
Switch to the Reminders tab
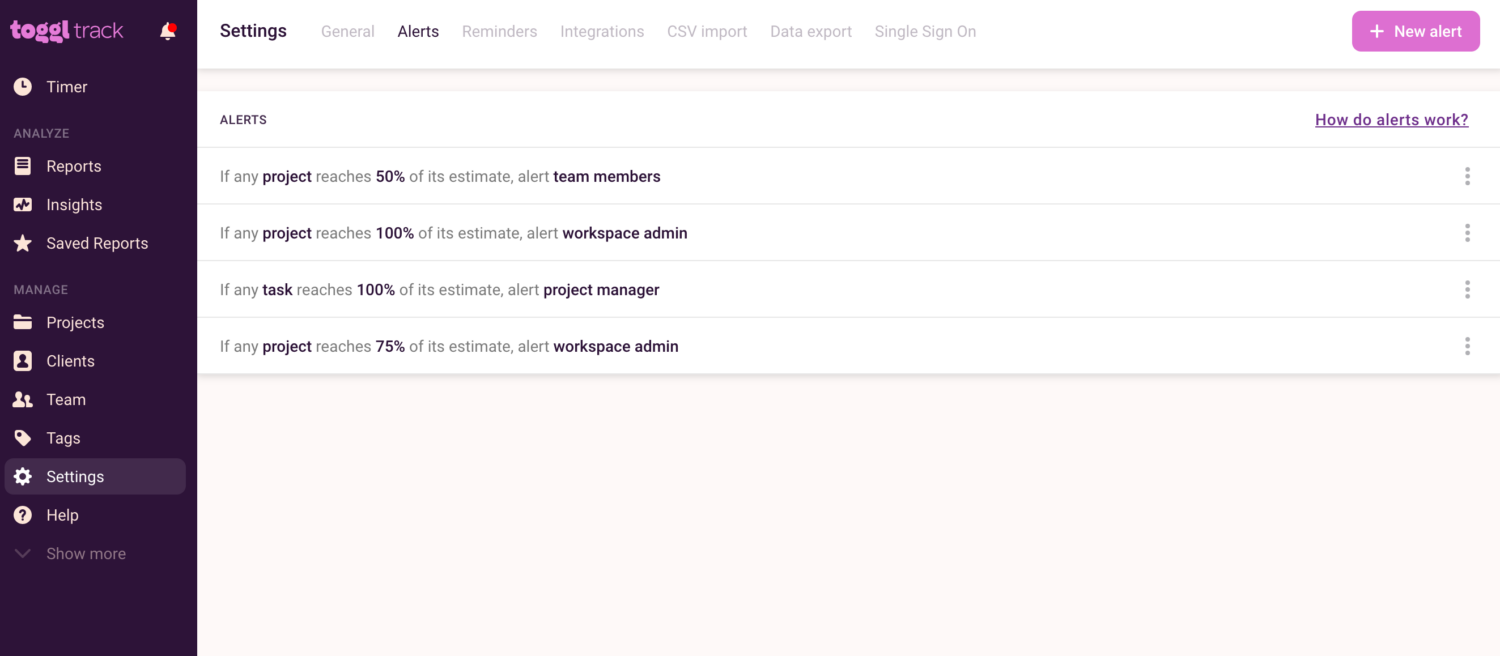(x=499, y=31)
